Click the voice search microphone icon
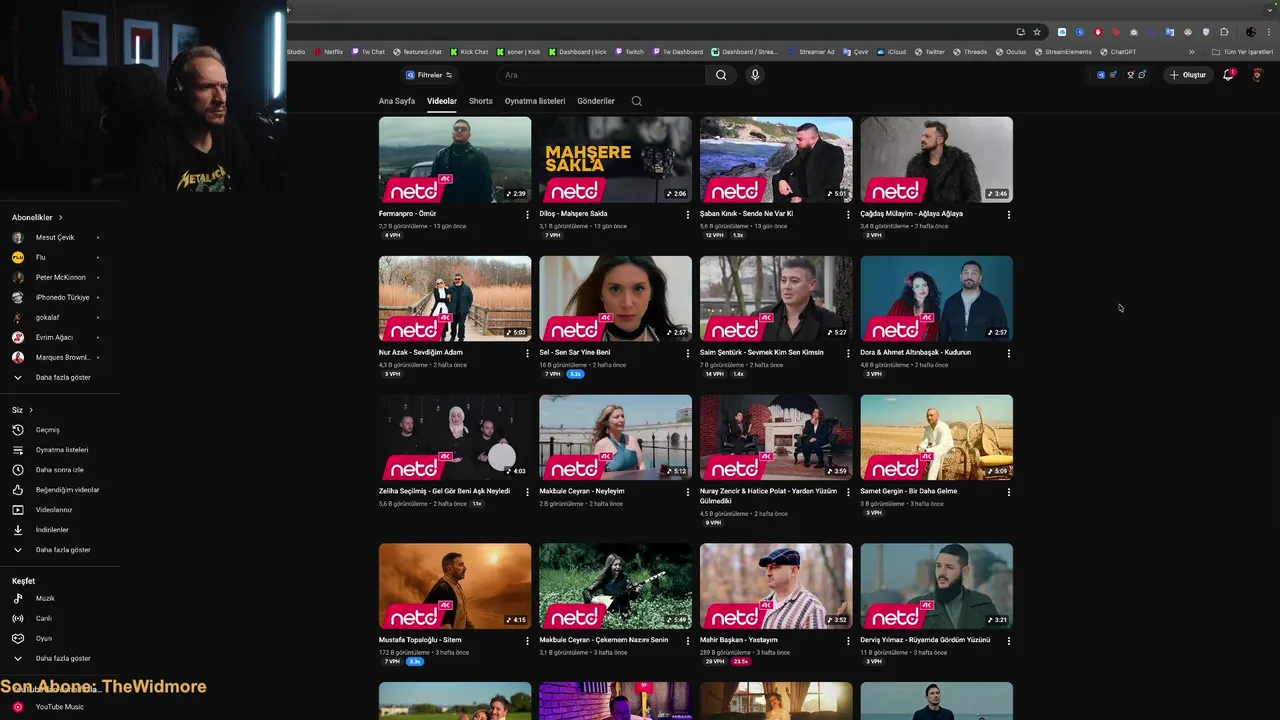This screenshot has width=1280, height=720. [x=755, y=75]
